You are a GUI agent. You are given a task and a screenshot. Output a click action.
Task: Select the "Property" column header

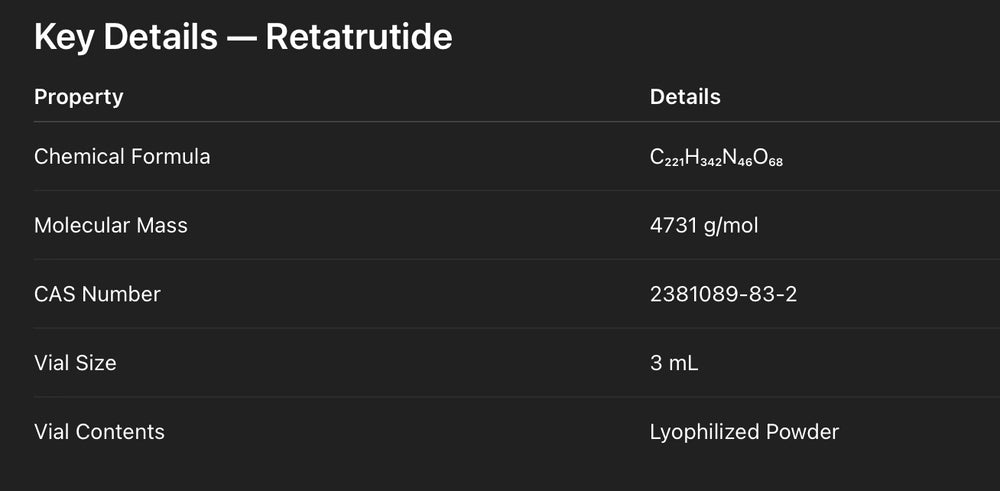(x=79, y=97)
